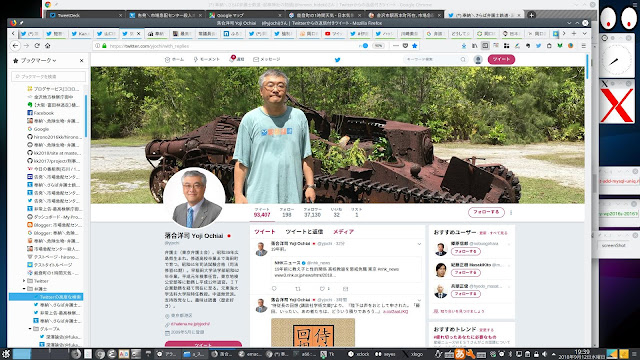
Task: Click the フォローする button on the profile
Action: [x=486, y=212]
